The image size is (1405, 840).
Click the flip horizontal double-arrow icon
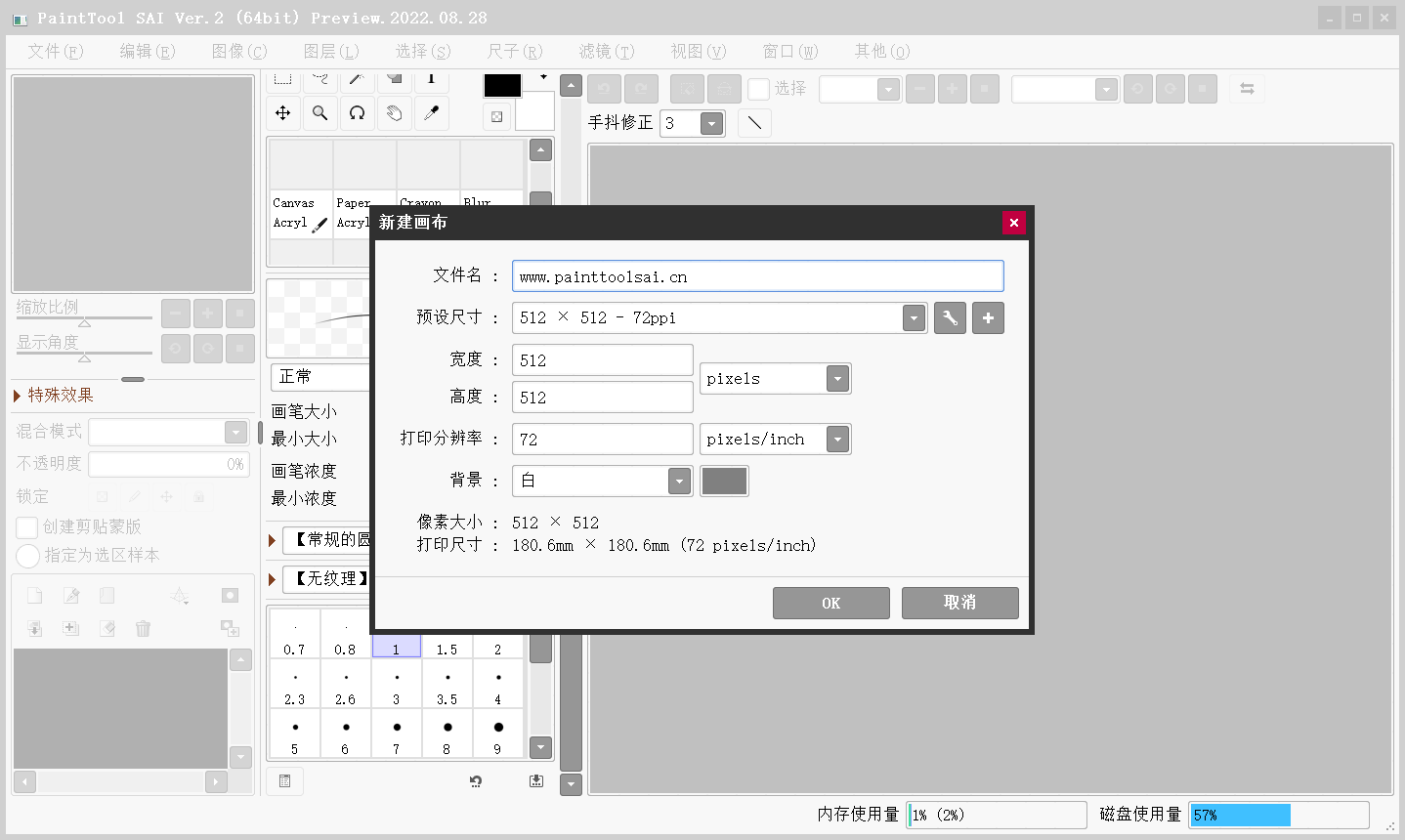click(1247, 89)
